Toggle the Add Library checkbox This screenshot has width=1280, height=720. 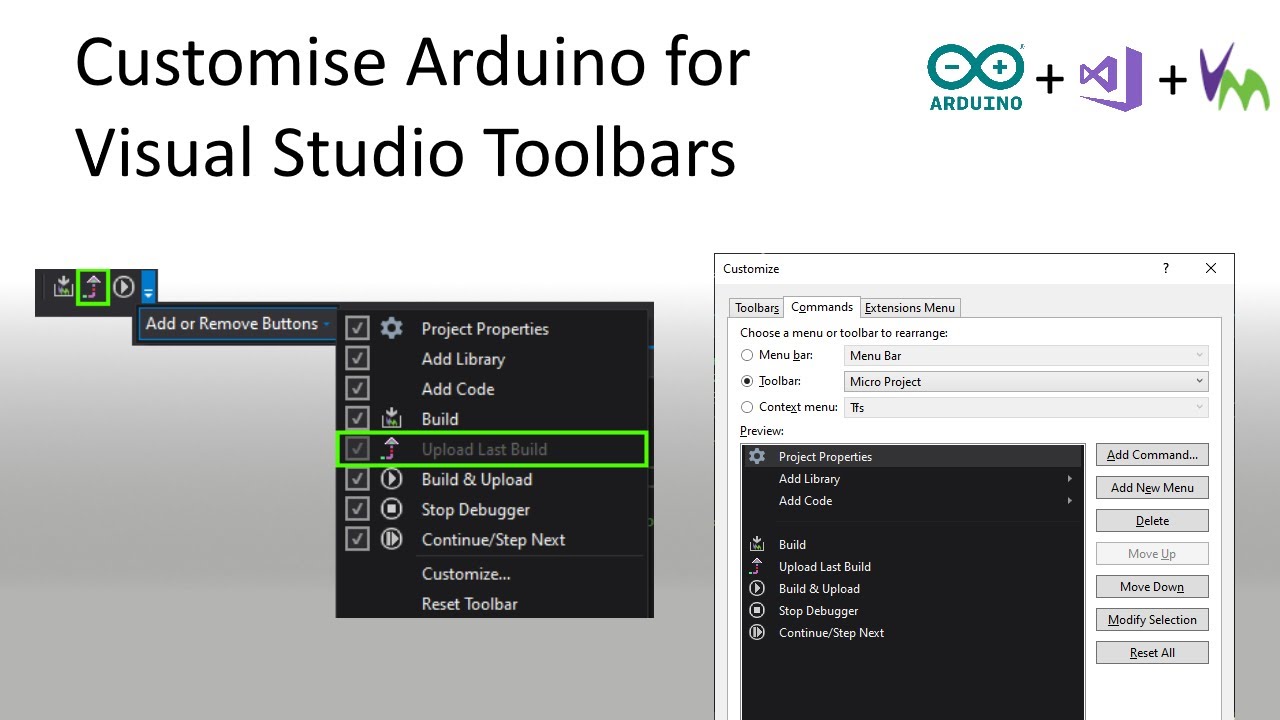357,358
